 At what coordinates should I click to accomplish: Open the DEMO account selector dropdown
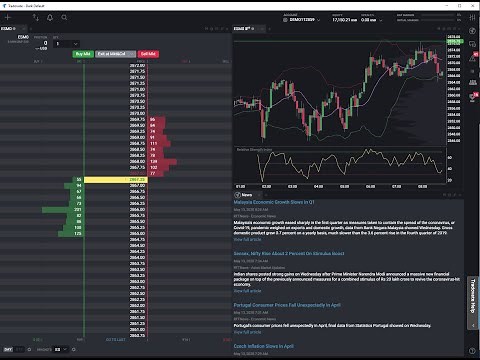302,20
